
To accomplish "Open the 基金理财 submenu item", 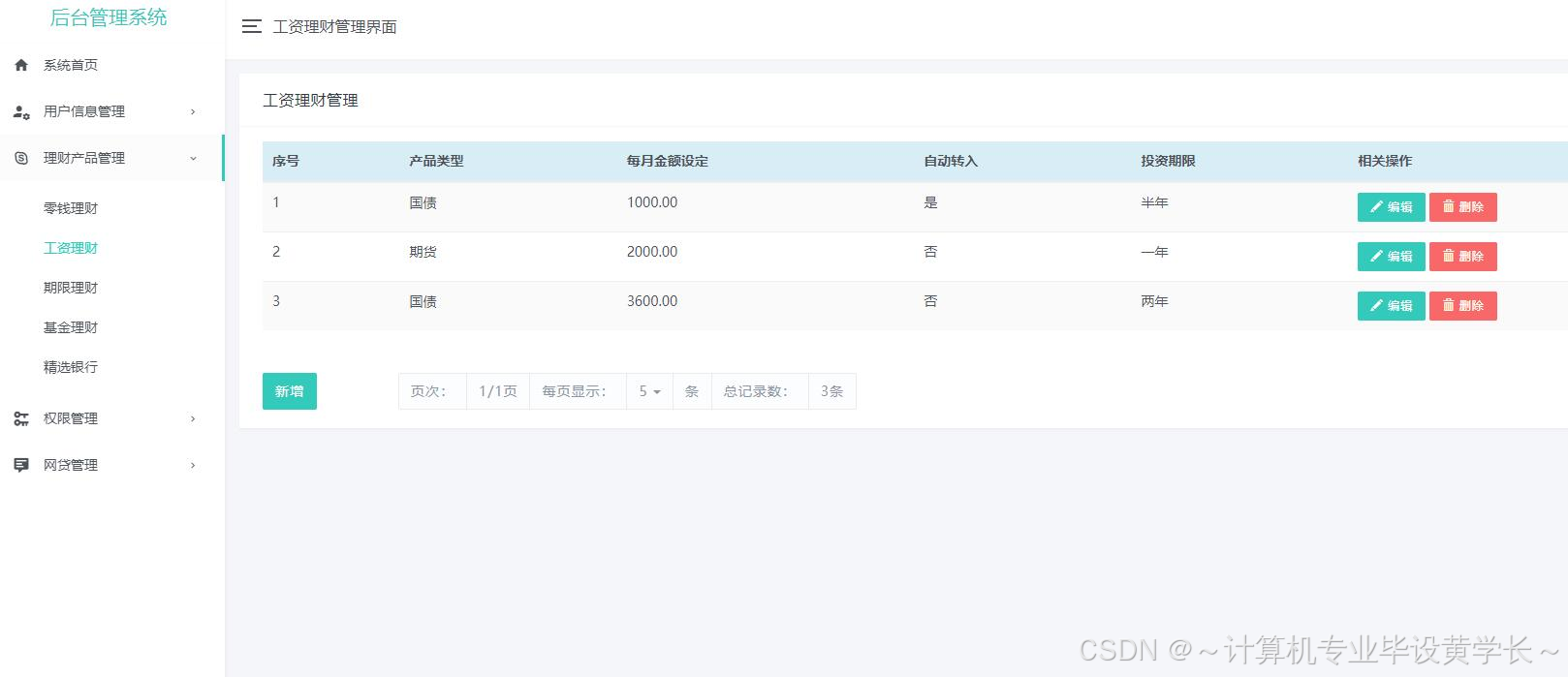I will click(x=71, y=327).
